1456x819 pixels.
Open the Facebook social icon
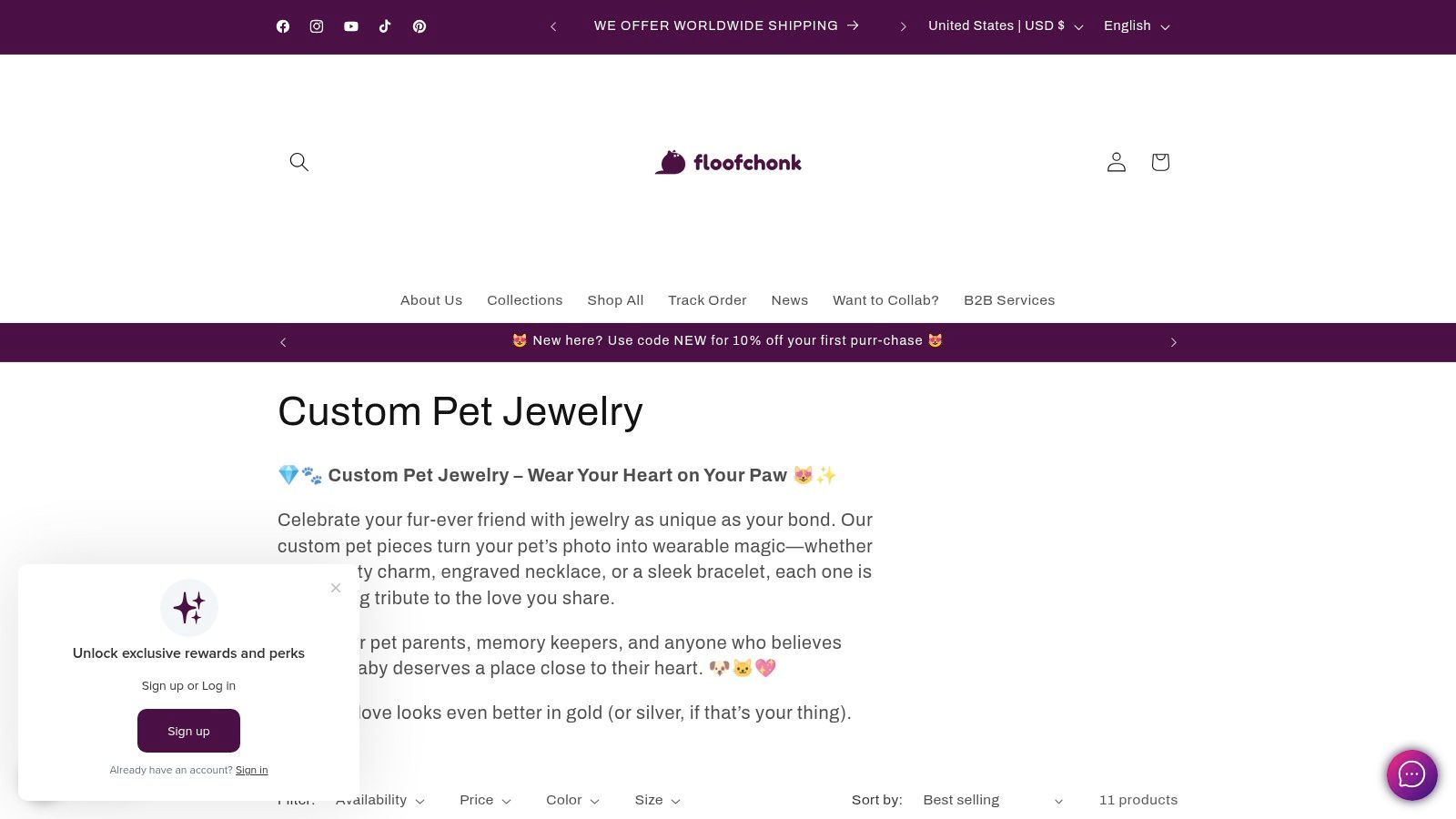coord(282,25)
